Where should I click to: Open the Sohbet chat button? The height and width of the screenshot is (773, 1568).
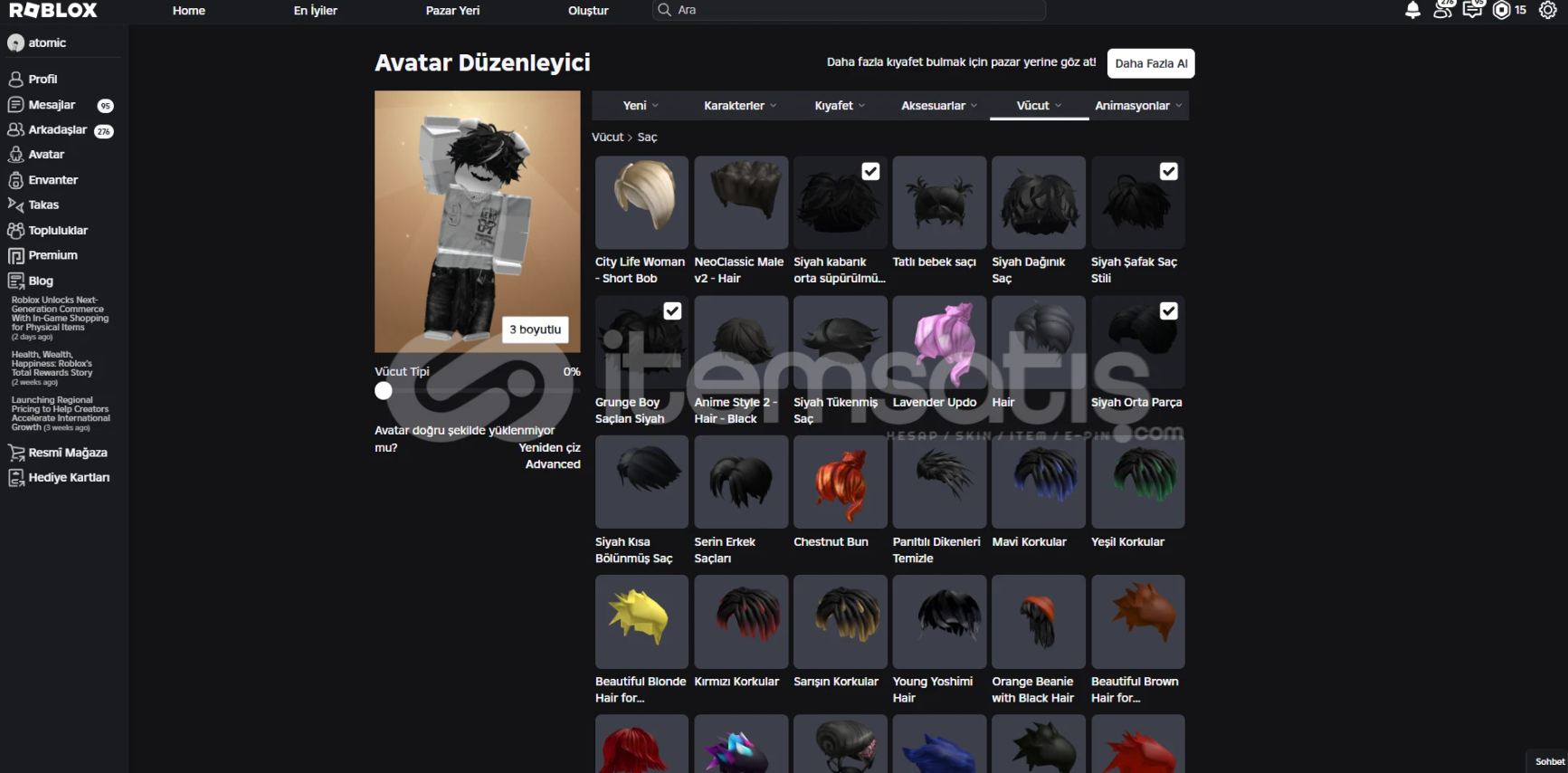point(1549,762)
